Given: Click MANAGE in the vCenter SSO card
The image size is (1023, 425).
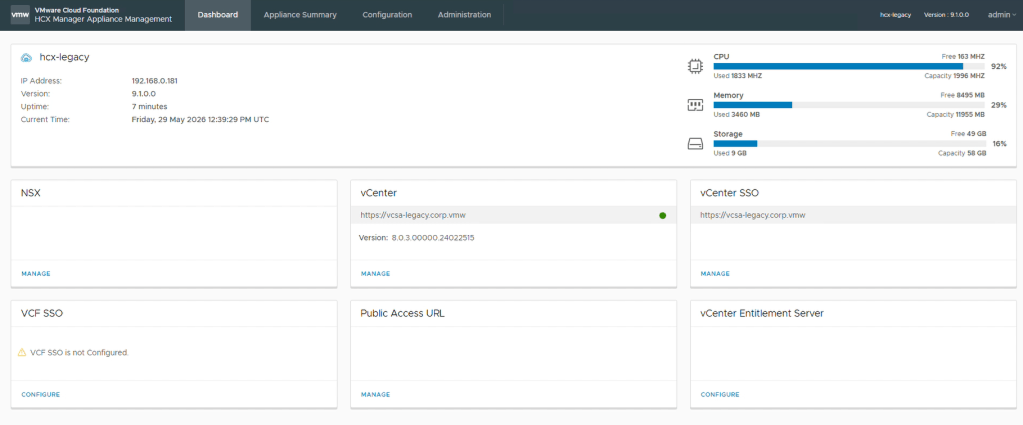Looking at the screenshot, I should click(715, 274).
